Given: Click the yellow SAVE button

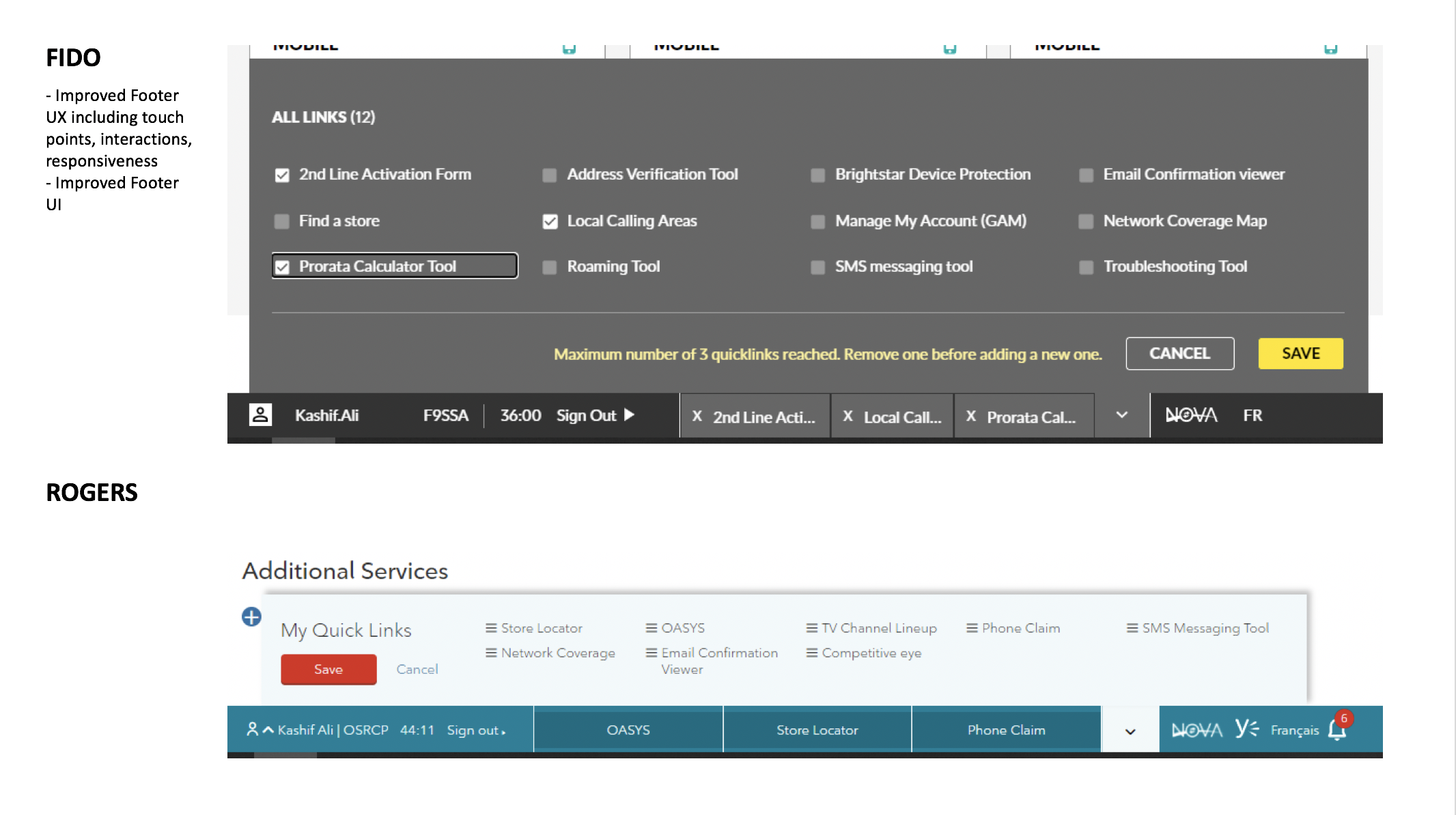Looking at the screenshot, I should 1301,354.
